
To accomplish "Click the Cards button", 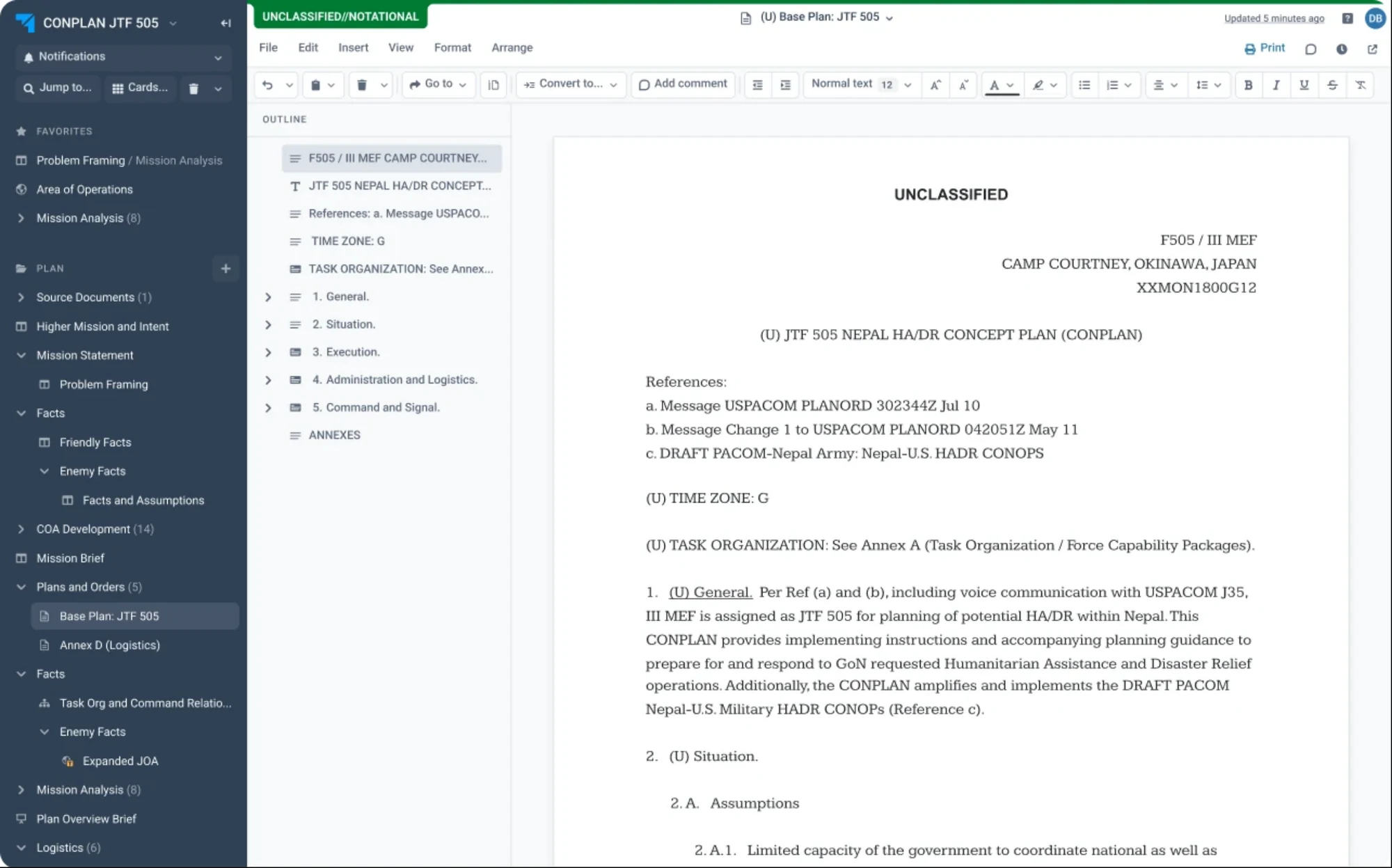I will (x=141, y=88).
